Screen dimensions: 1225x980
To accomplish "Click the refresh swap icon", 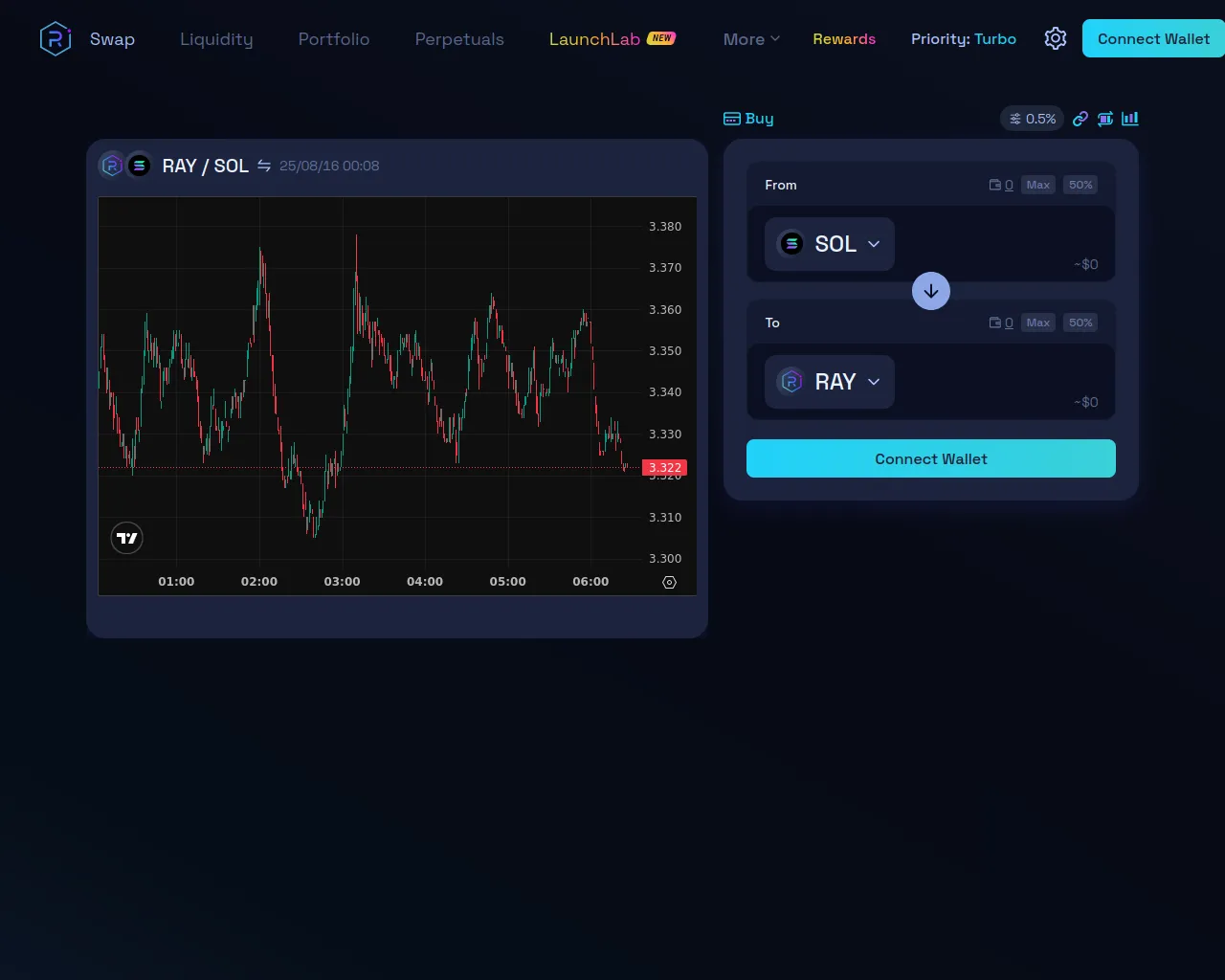I will point(1105,119).
